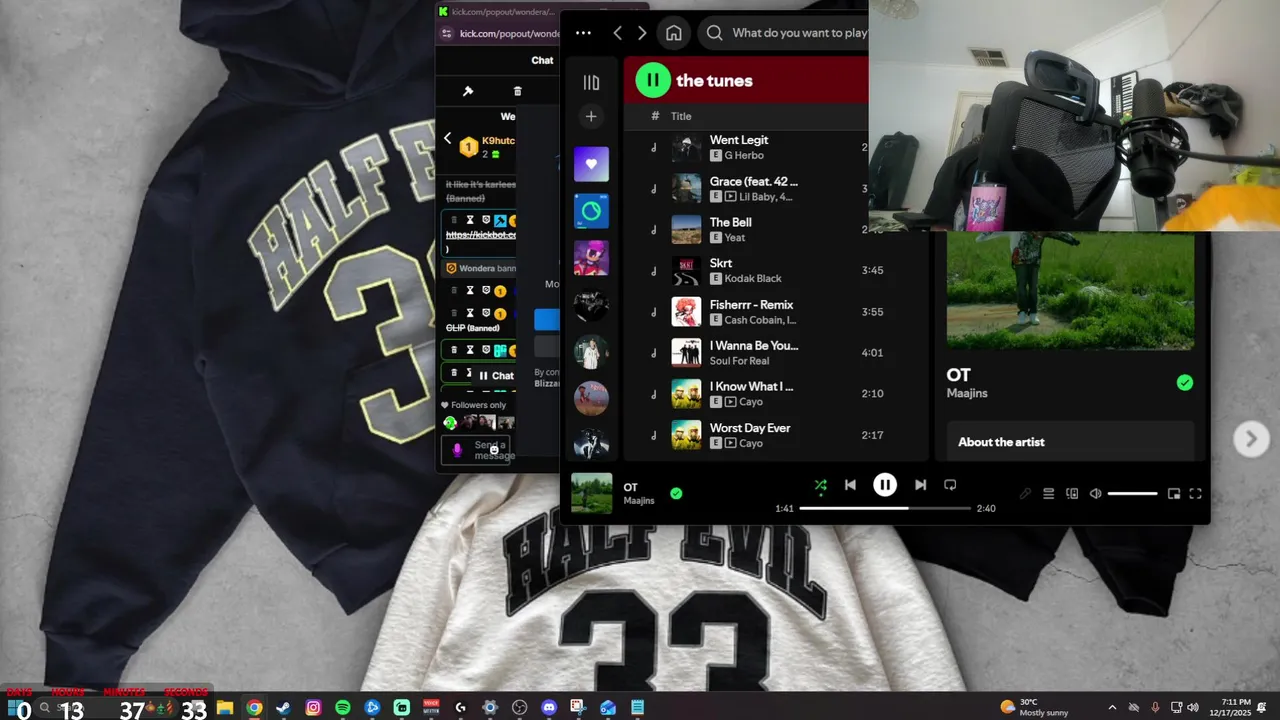Click the green pause button beside 'the tunes'
1280x720 pixels.
point(653,80)
